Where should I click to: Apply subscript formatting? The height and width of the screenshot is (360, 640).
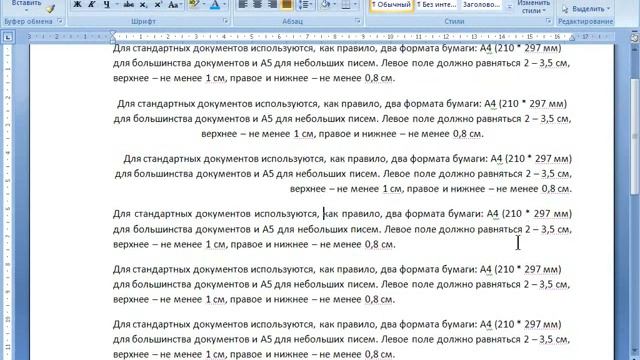click(x=143, y=5)
